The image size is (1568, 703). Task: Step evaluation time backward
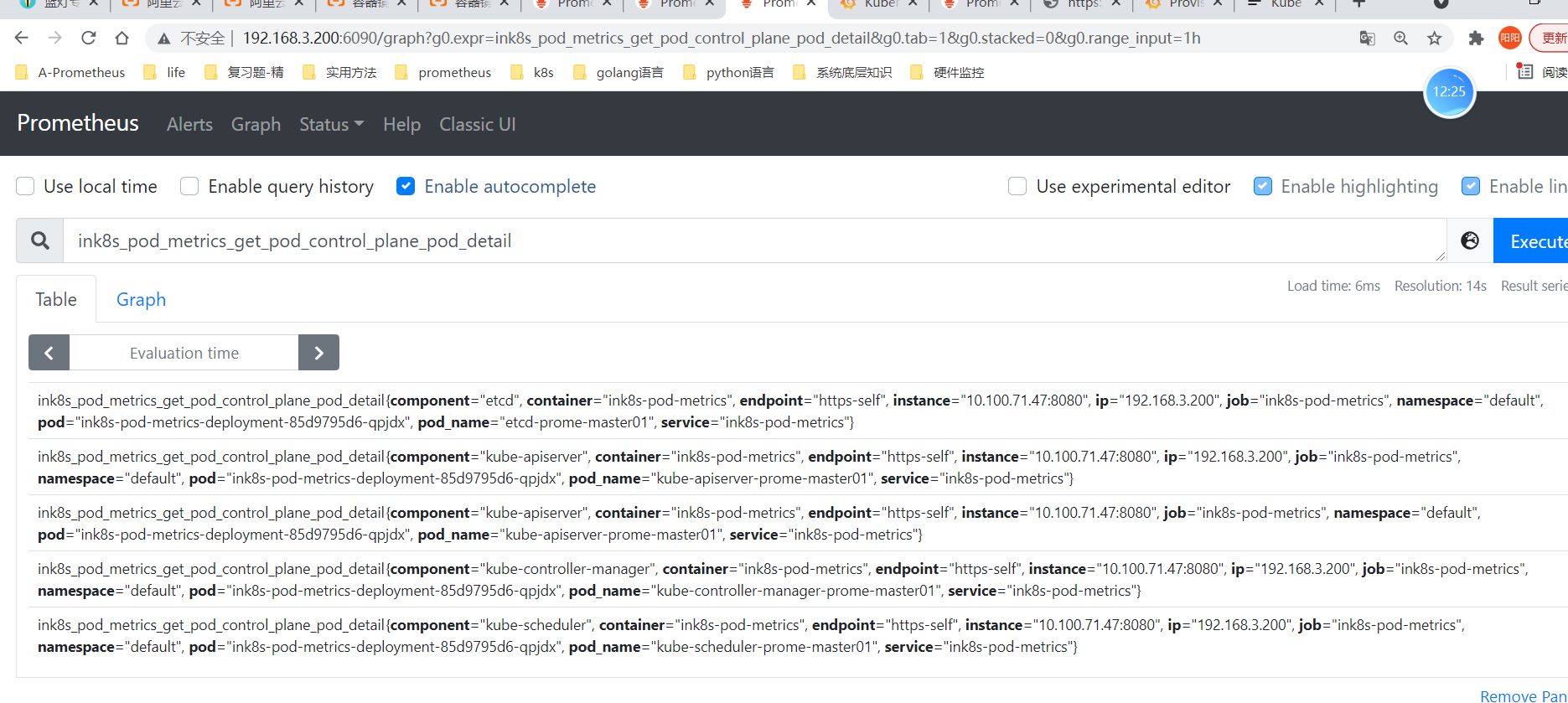(49, 353)
